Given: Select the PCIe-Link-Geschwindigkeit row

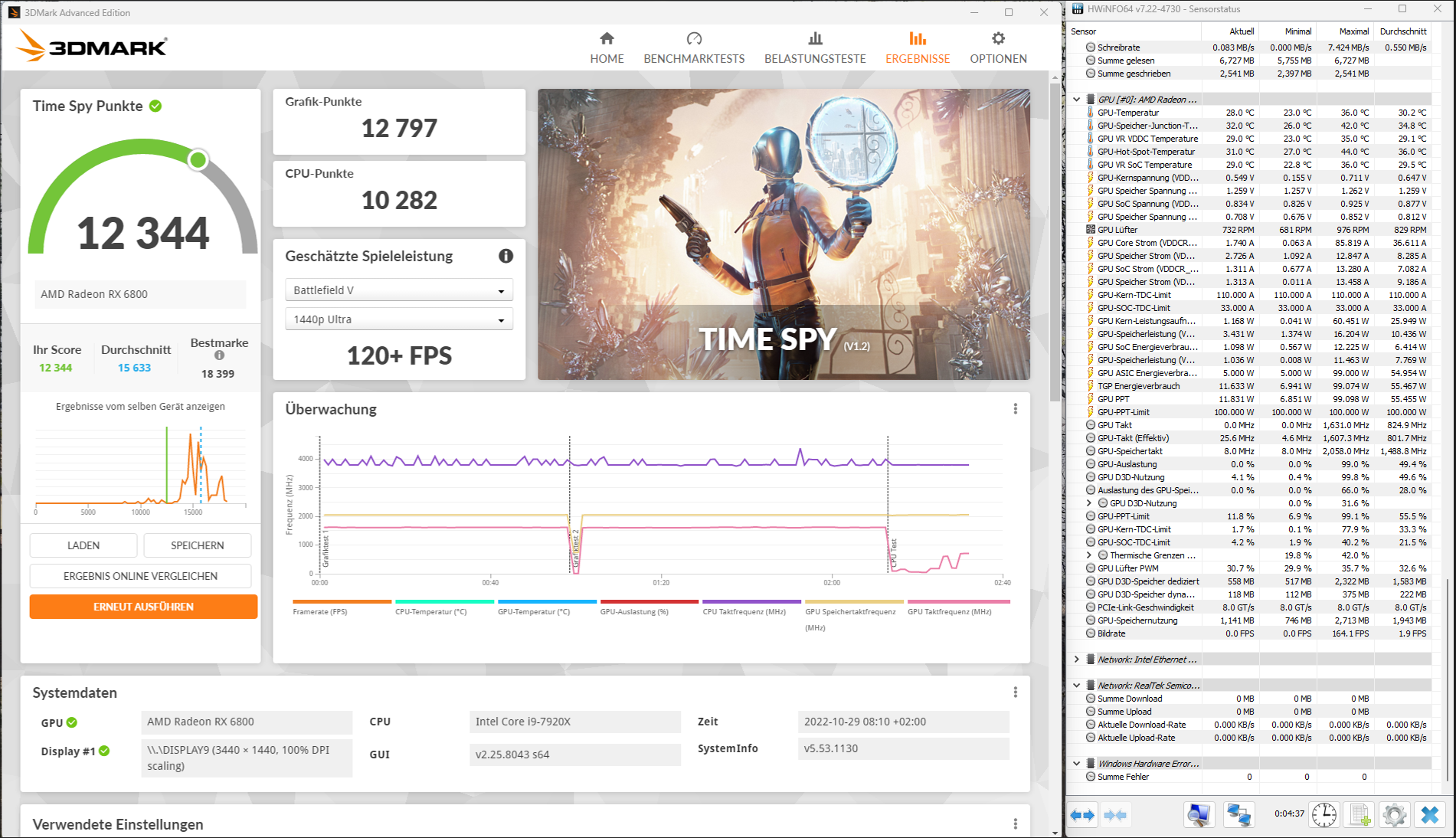Looking at the screenshot, I should pos(1249,607).
